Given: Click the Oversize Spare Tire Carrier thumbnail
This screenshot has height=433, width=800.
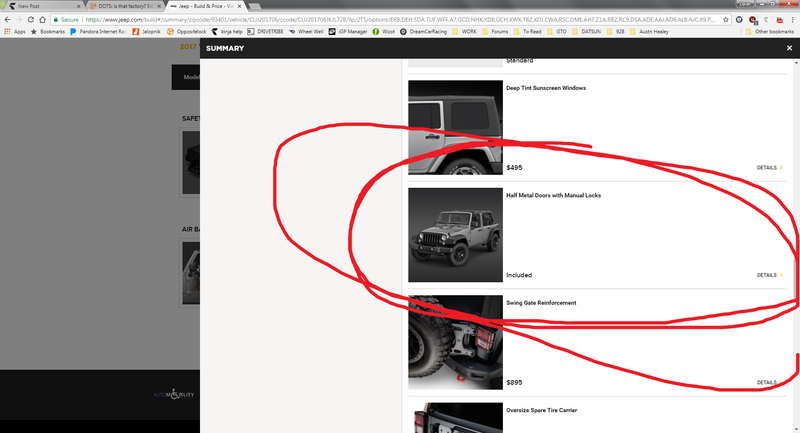Looking at the screenshot, I should [x=455, y=418].
